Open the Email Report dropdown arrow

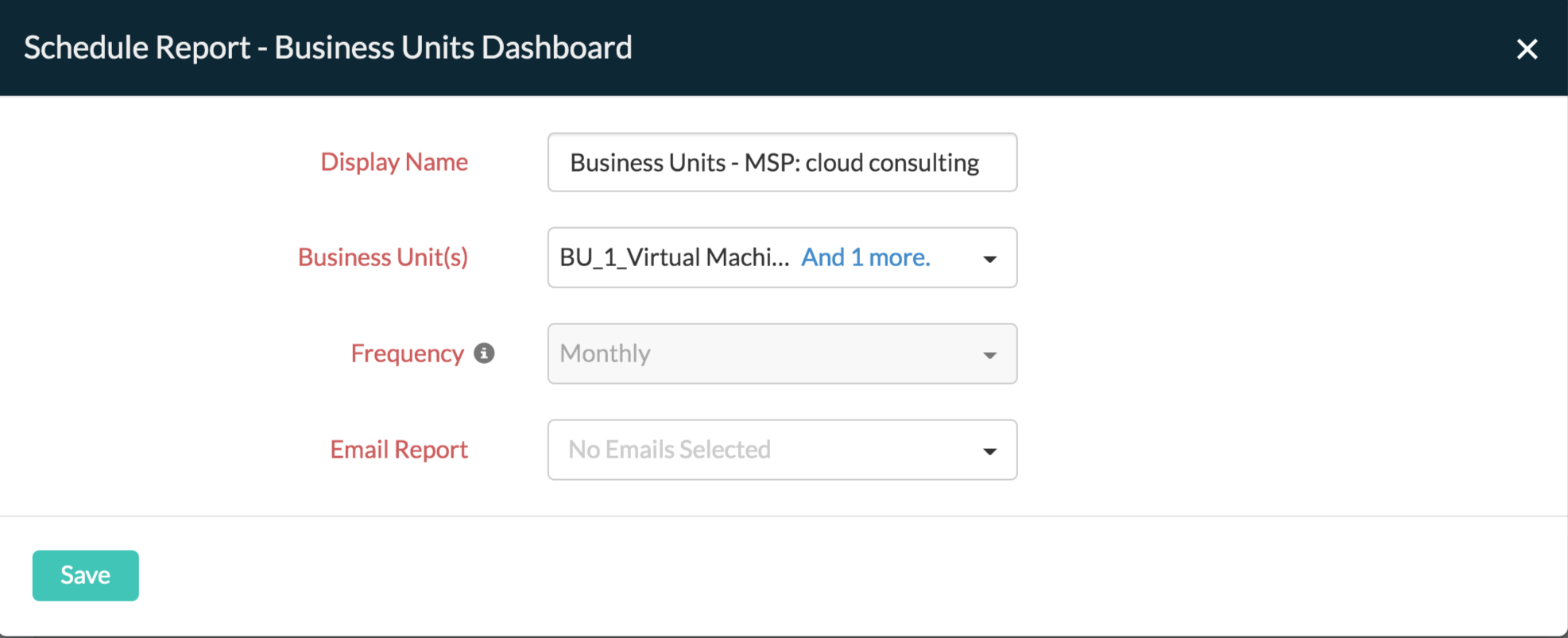pos(989,451)
